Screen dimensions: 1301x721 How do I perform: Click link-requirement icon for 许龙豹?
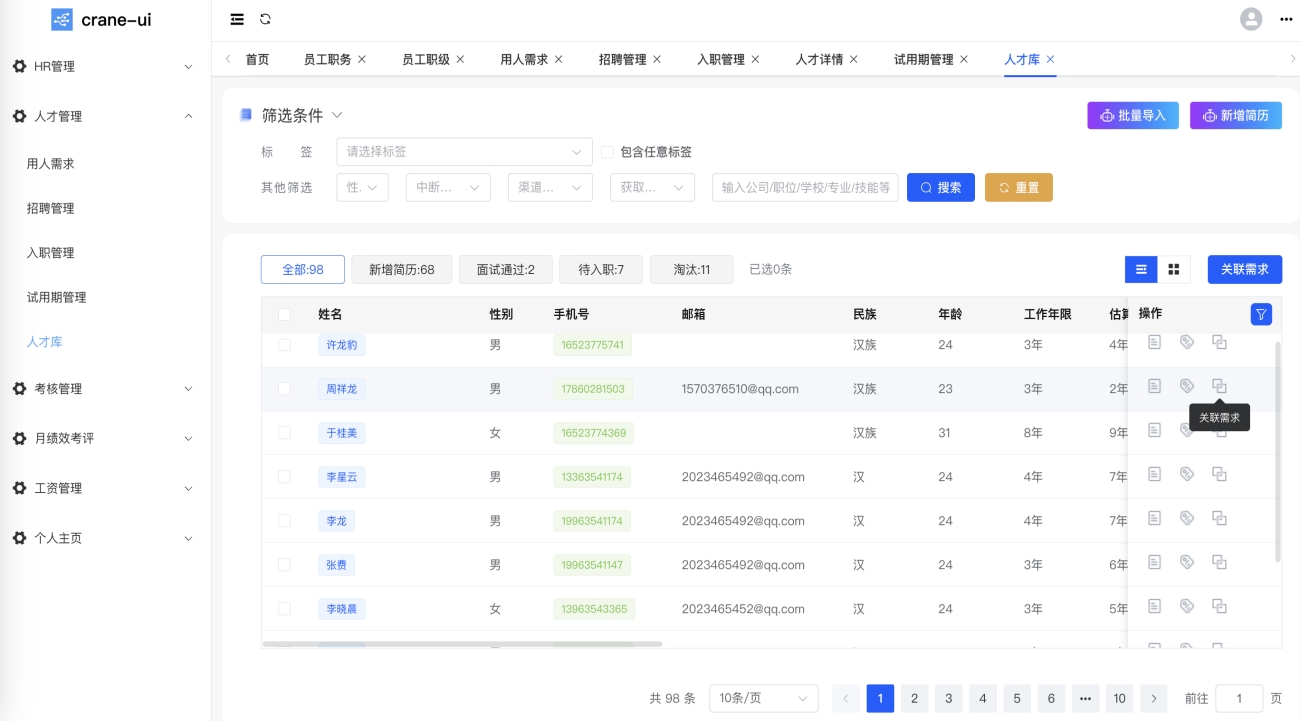[1219, 342]
